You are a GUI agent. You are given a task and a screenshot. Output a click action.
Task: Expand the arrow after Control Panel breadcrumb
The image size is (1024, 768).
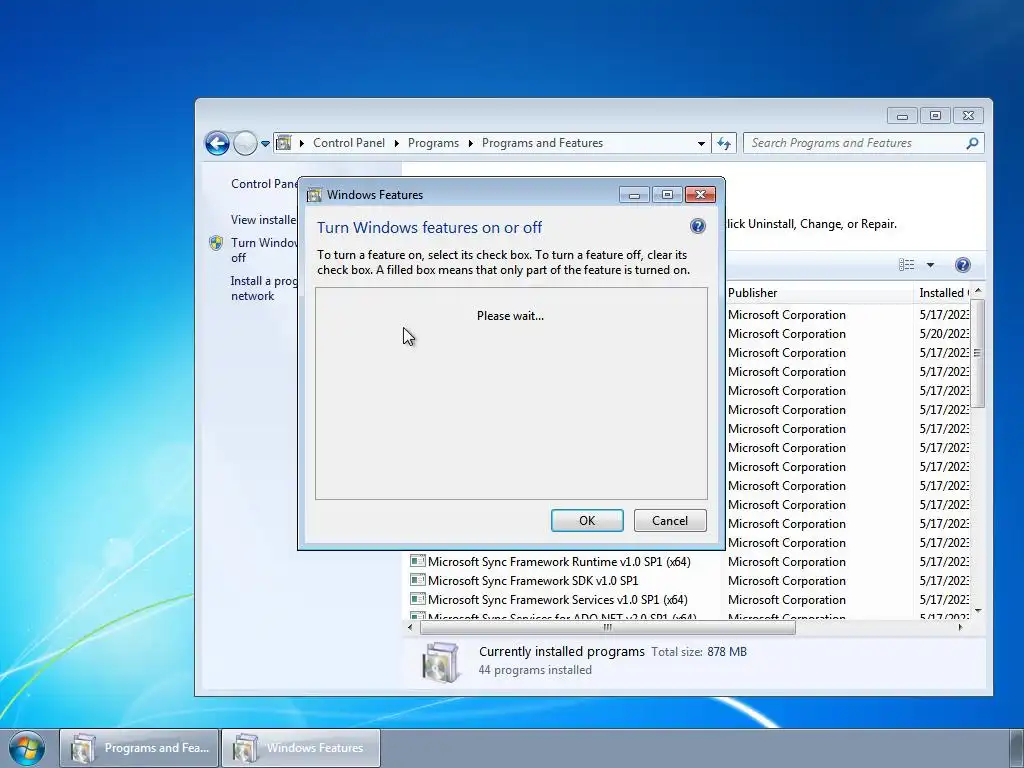(396, 143)
